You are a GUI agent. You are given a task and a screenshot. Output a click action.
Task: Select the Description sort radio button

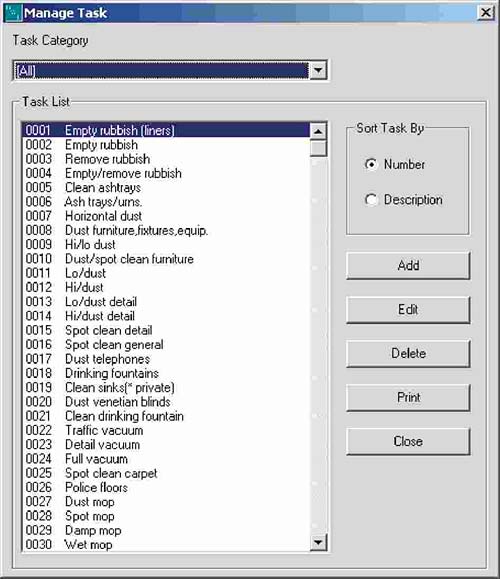pos(371,199)
